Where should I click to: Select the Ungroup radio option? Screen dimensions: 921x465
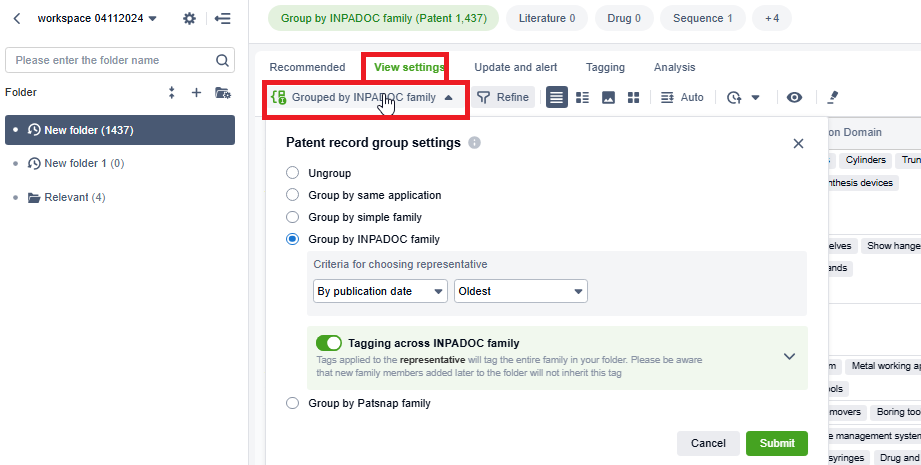tap(293, 173)
